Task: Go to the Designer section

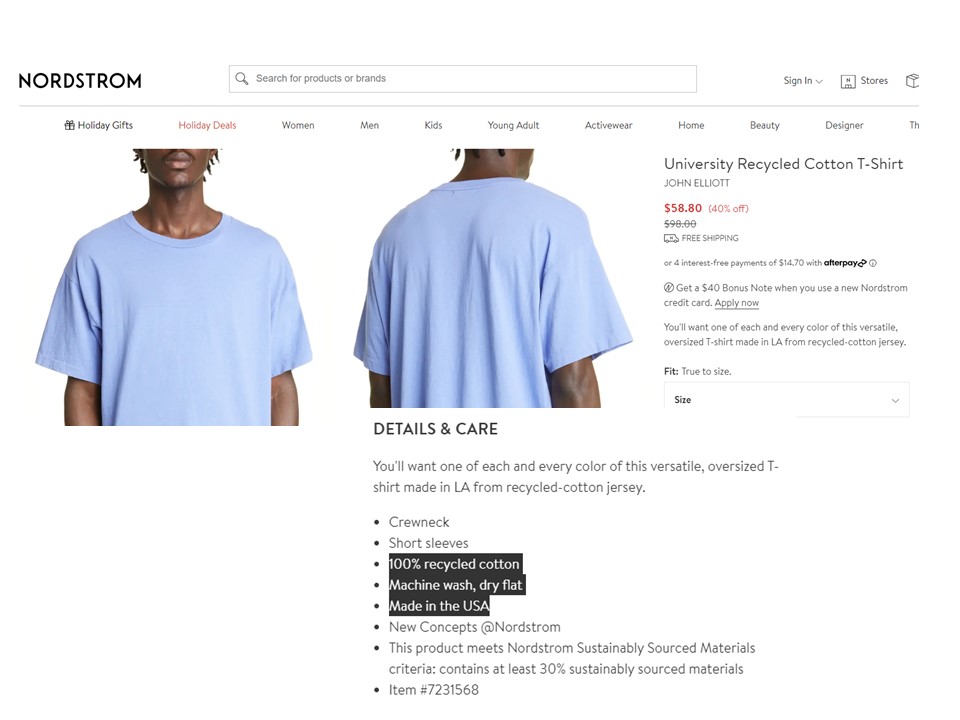Action: pos(844,126)
